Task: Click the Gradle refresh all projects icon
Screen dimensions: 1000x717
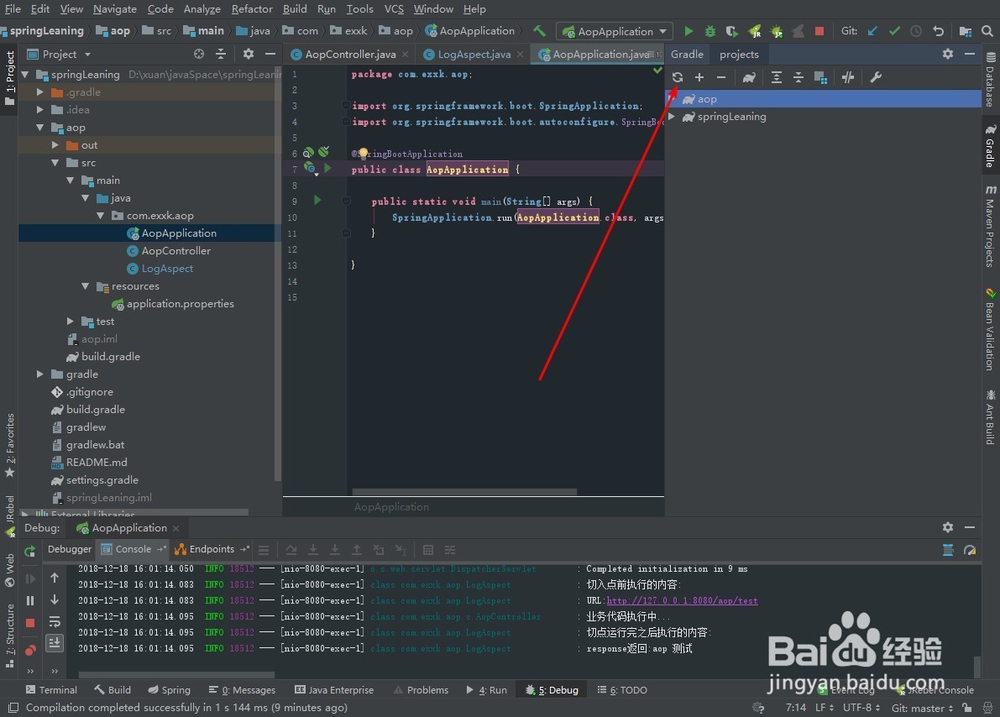Action: [677, 77]
